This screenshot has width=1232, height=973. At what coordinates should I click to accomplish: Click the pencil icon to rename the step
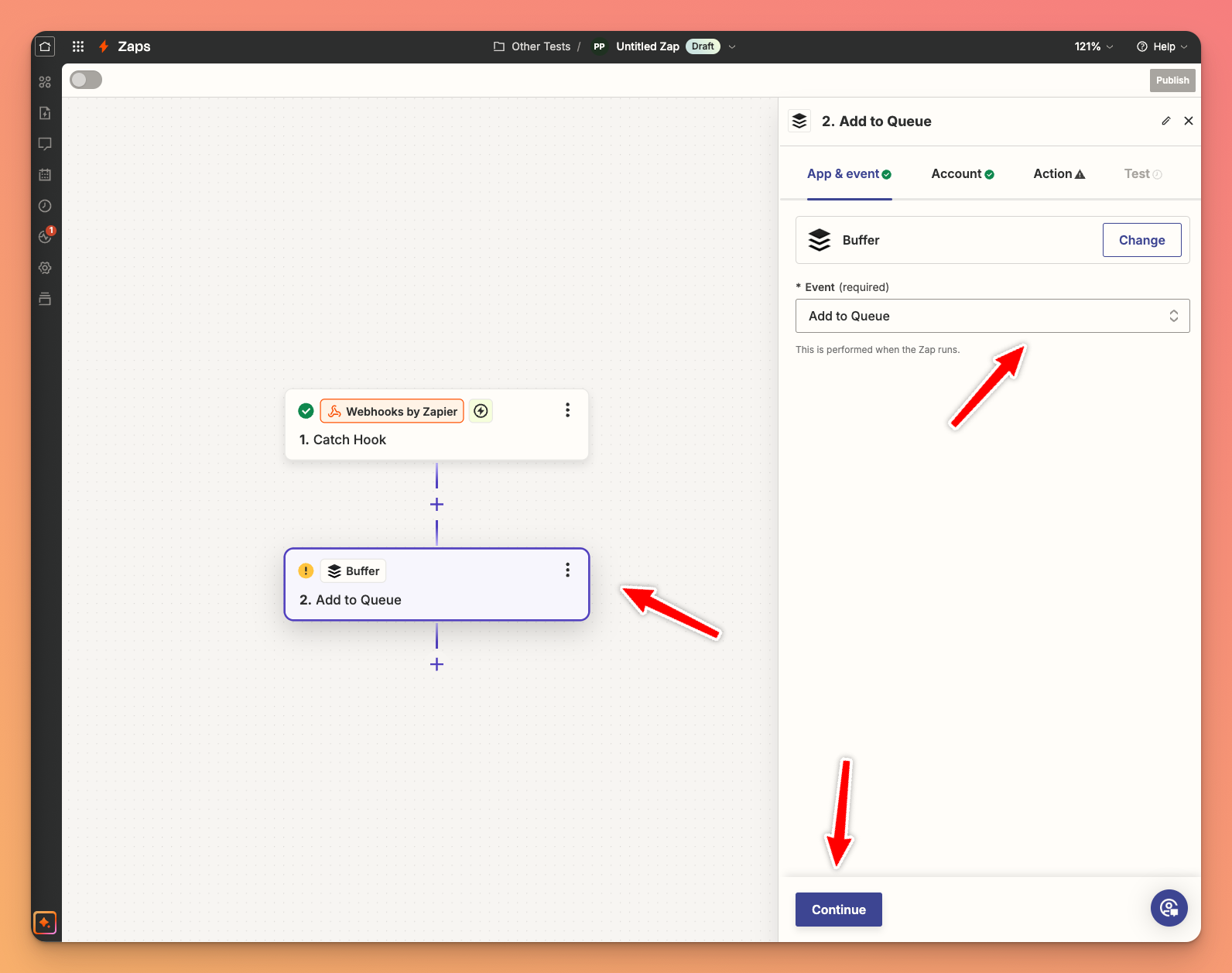click(1165, 121)
